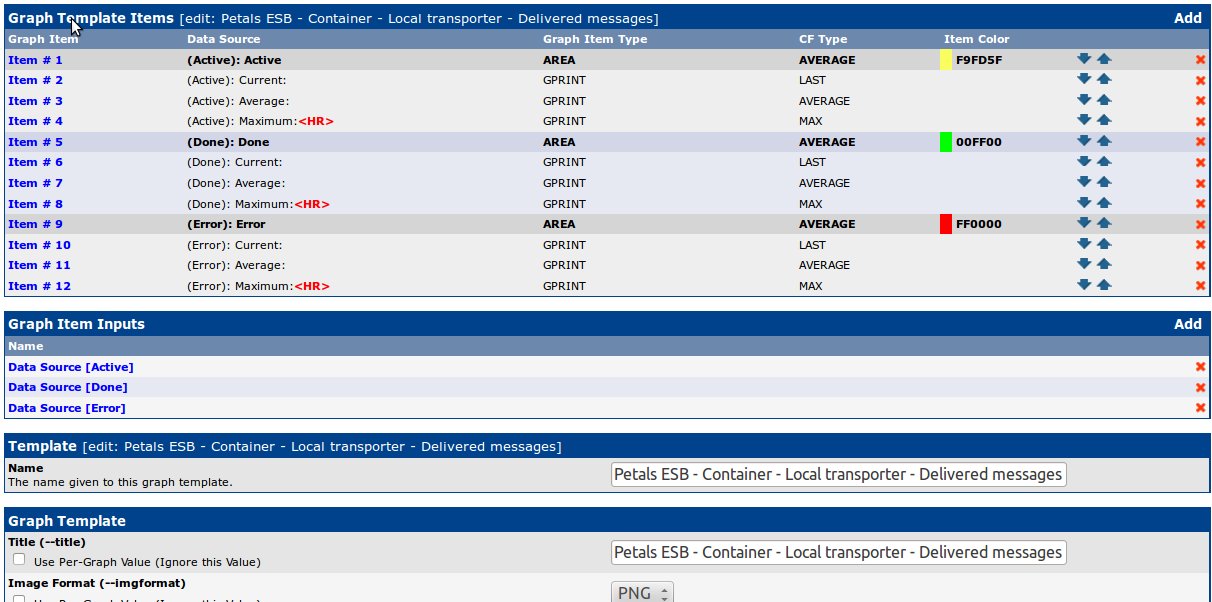Image resolution: width=1212 pixels, height=602 pixels.
Task: Remove Data Source [Active] input
Action: [x=1200, y=367]
